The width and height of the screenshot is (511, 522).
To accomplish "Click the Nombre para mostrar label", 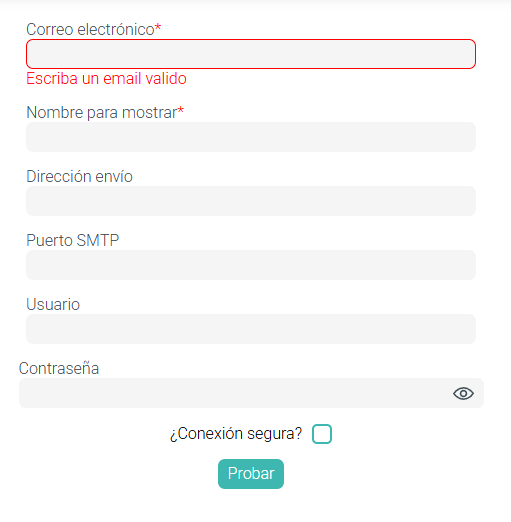I will (102, 112).
